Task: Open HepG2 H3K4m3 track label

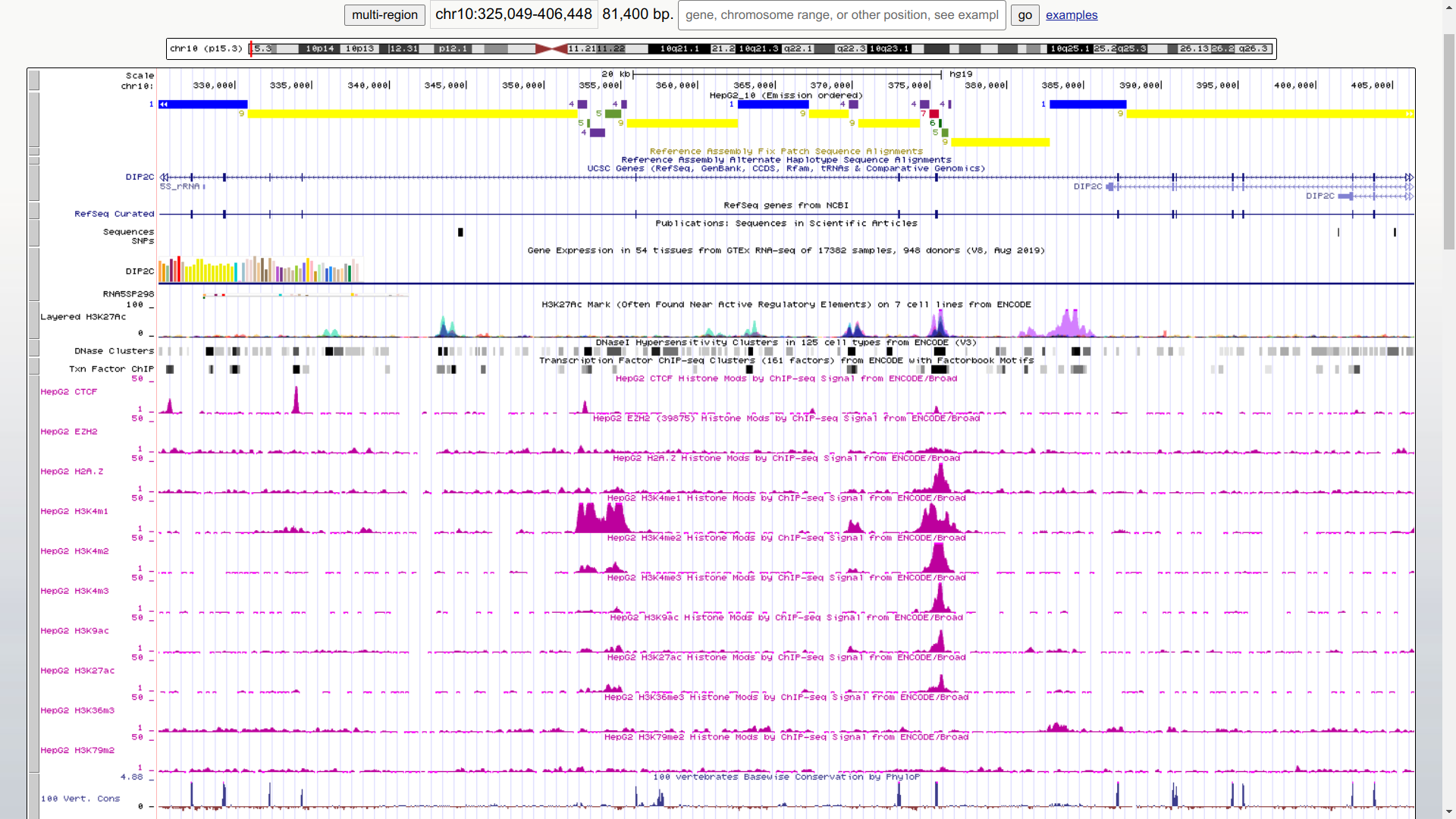Action: 74,591
